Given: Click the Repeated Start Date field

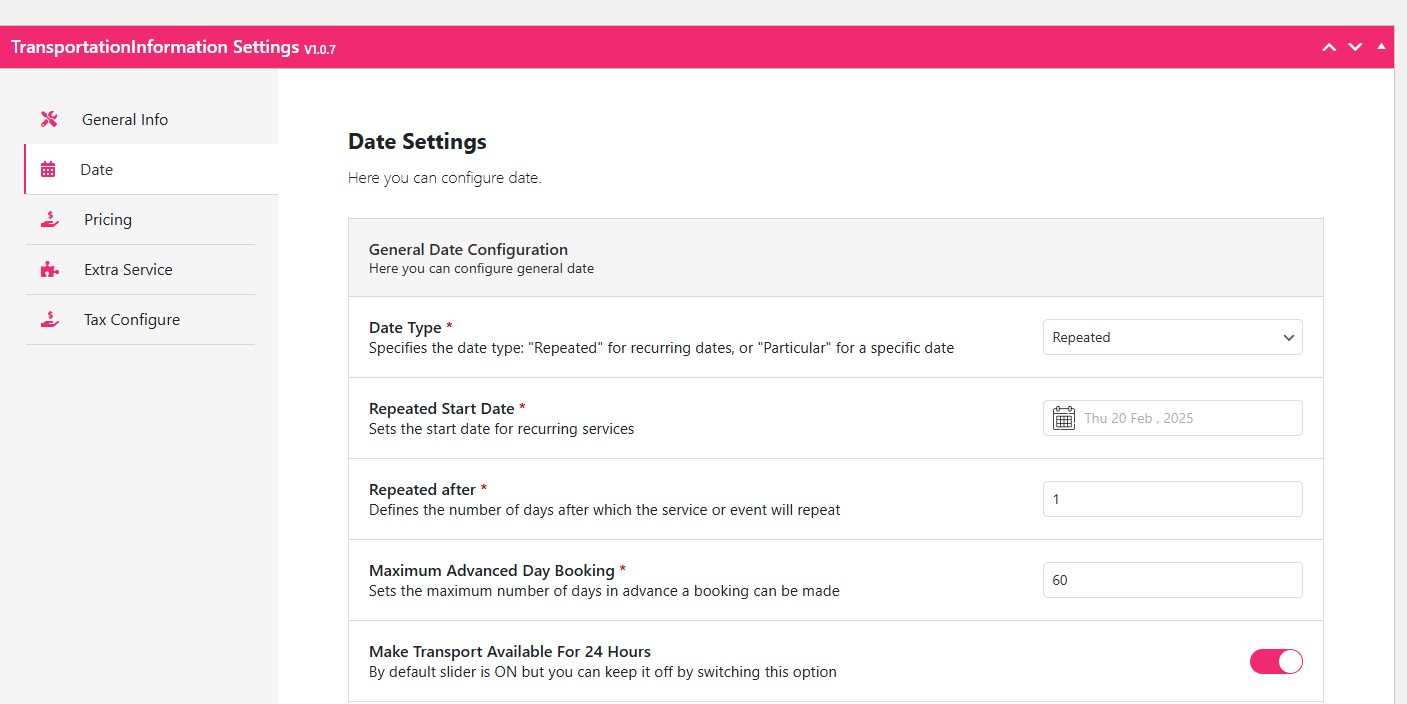Looking at the screenshot, I should (1172, 418).
